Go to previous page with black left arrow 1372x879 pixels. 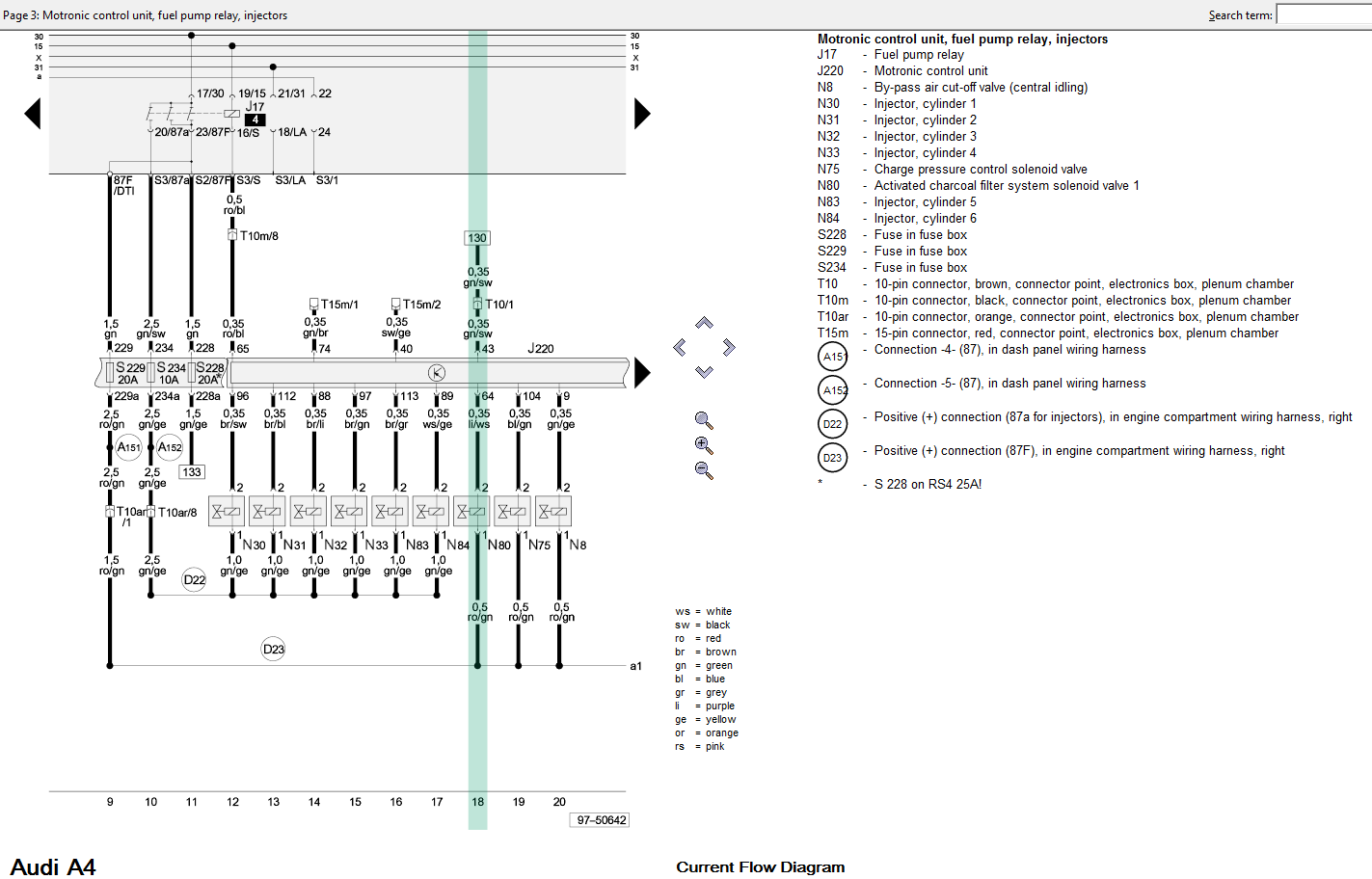click(x=33, y=114)
